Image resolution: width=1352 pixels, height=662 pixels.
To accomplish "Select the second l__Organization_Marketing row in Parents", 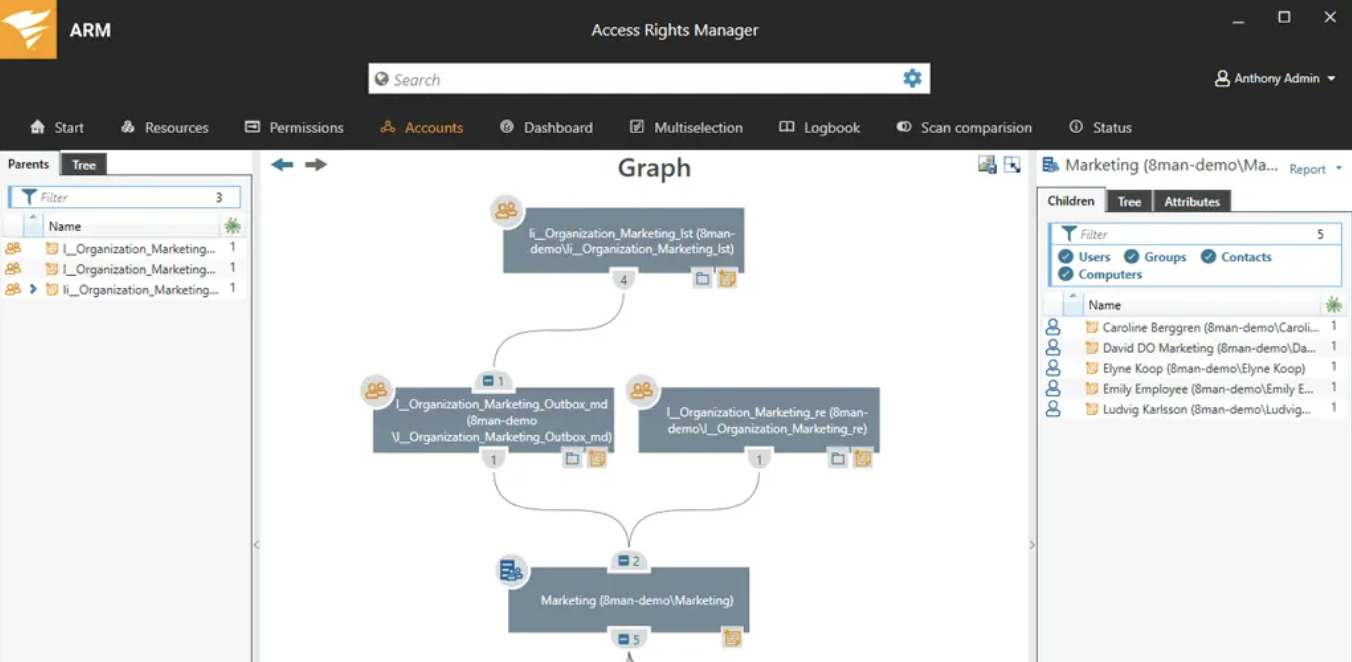I will pyautogui.click(x=125, y=268).
